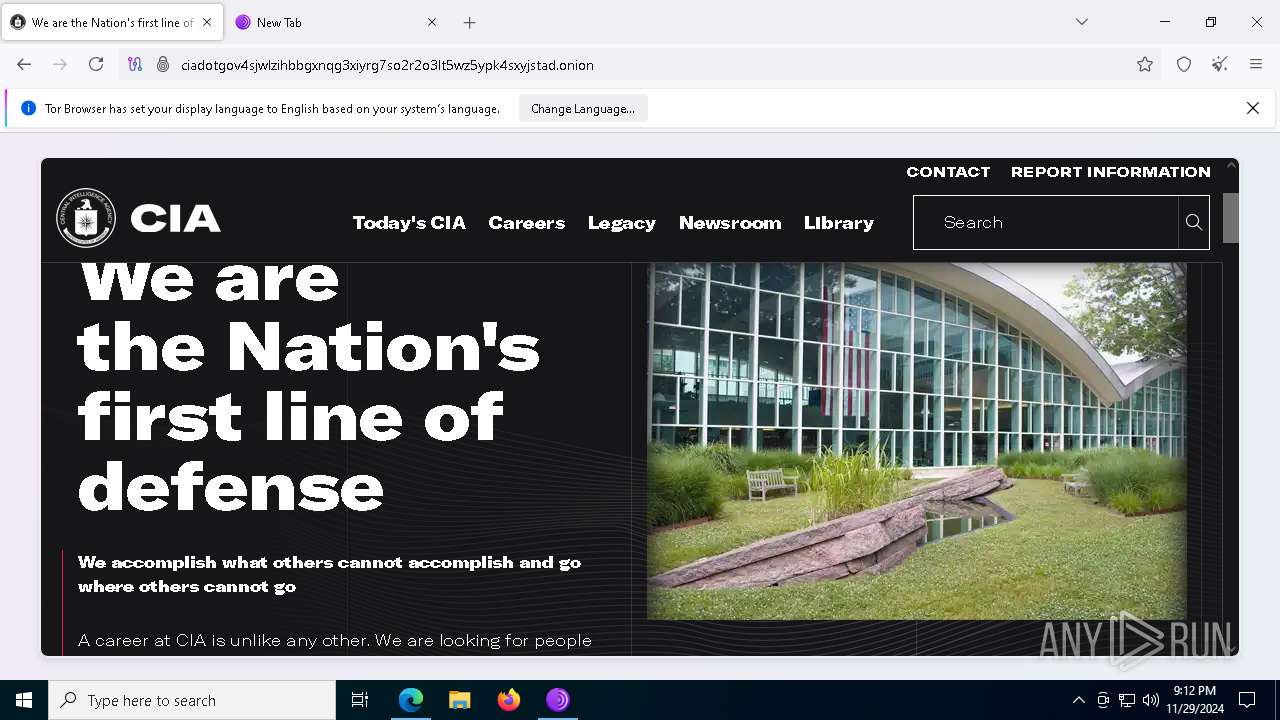
Task: Click the network tray icon
Action: coord(1127,700)
